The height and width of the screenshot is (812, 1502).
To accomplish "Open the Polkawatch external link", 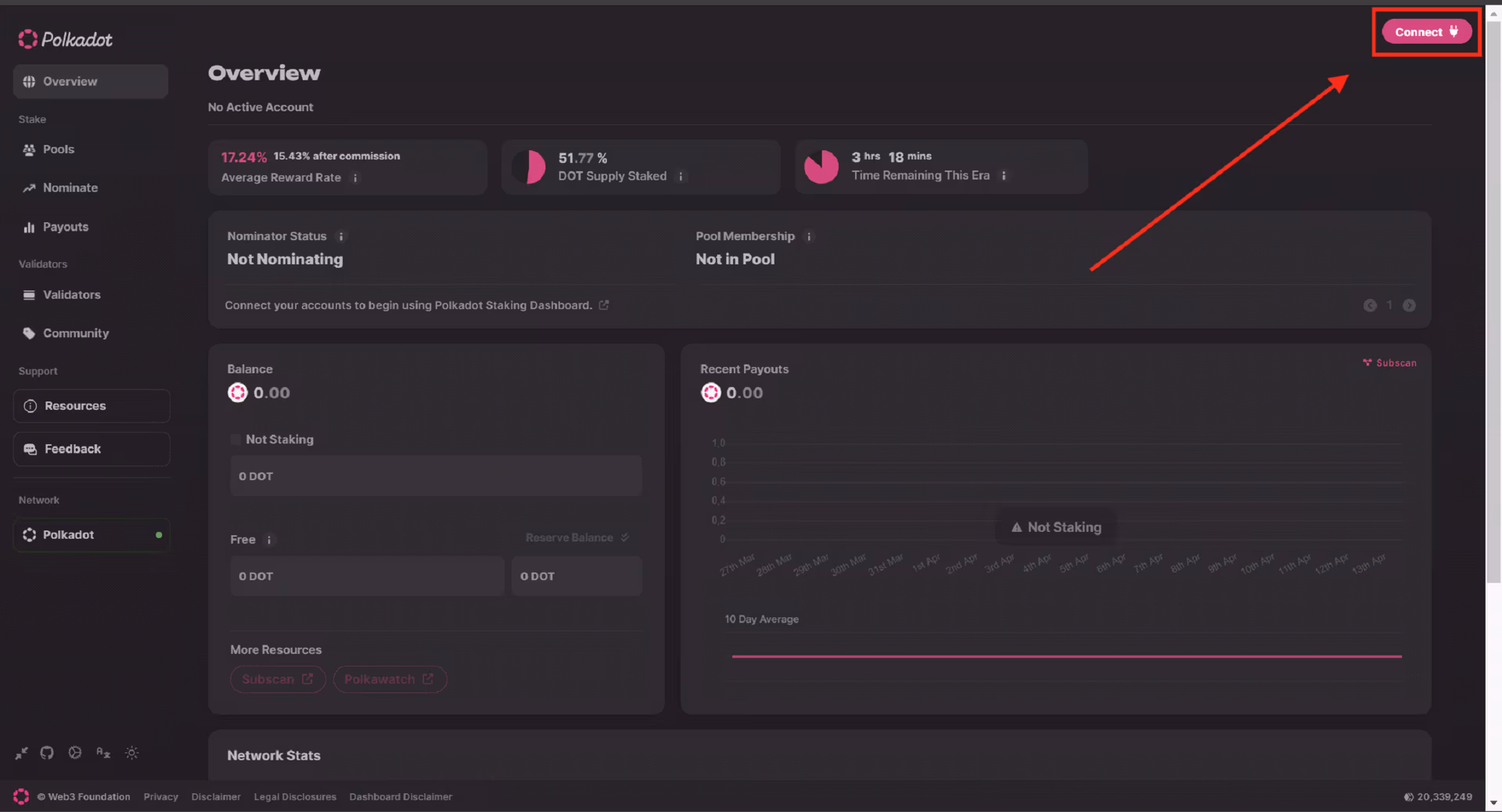I will tap(390, 679).
